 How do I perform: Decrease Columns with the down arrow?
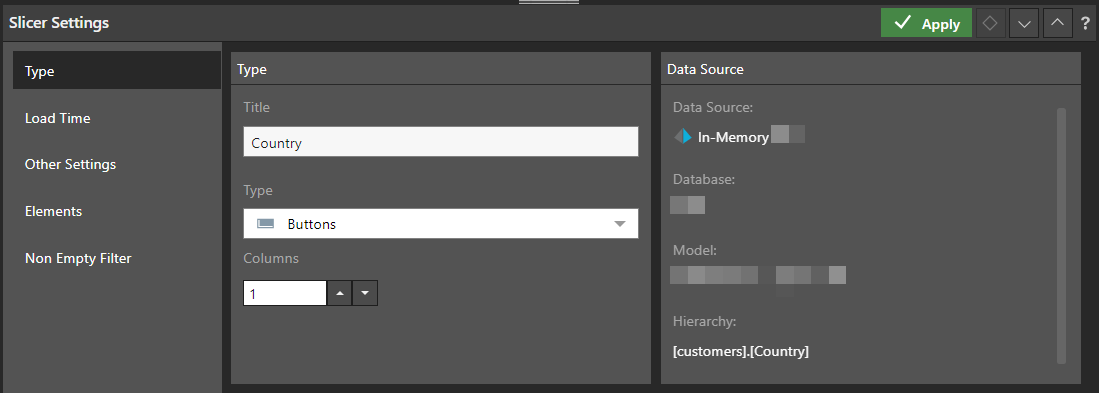click(x=365, y=294)
